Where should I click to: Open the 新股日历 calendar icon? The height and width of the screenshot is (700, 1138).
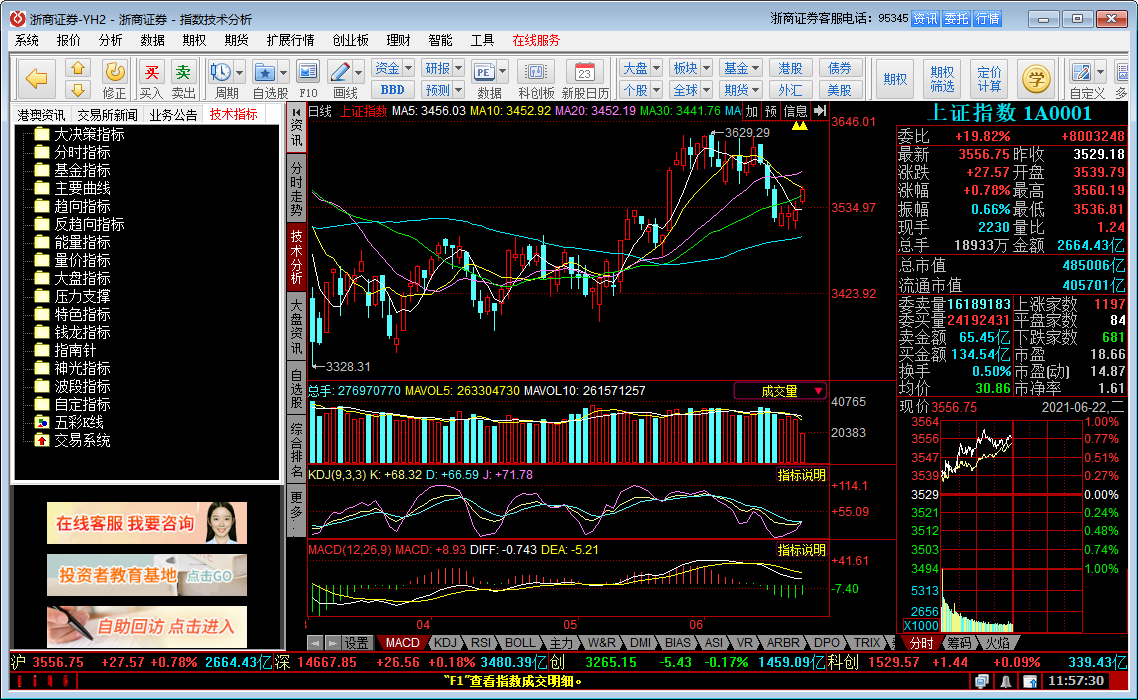pyautogui.click(x=584, y=72)
